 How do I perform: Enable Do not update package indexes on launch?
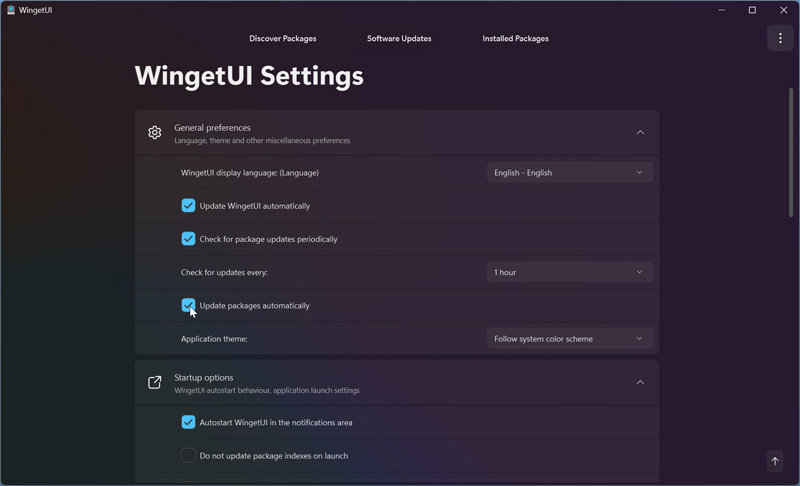[x=188, y=456]
